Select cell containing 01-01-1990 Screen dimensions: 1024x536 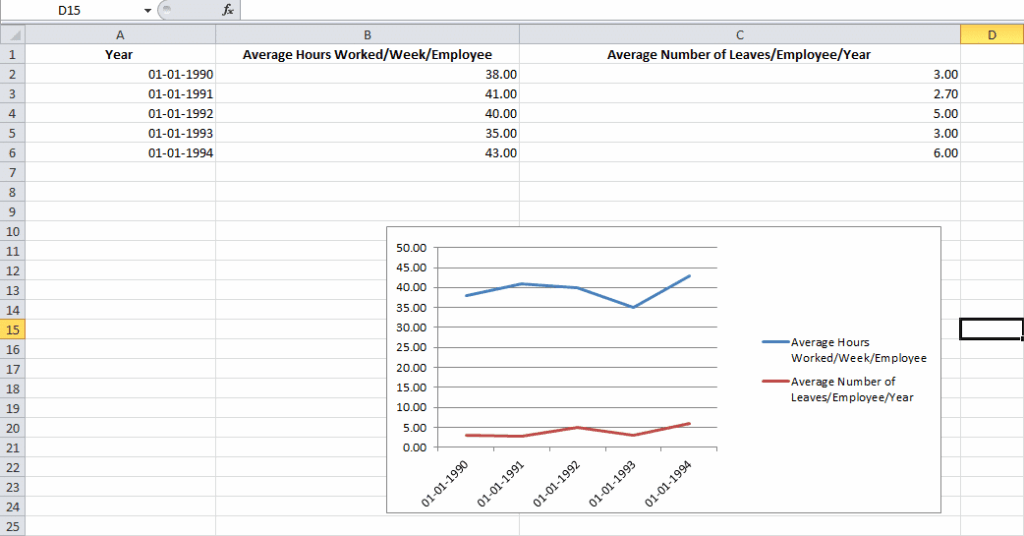click(x=120, y=74)
